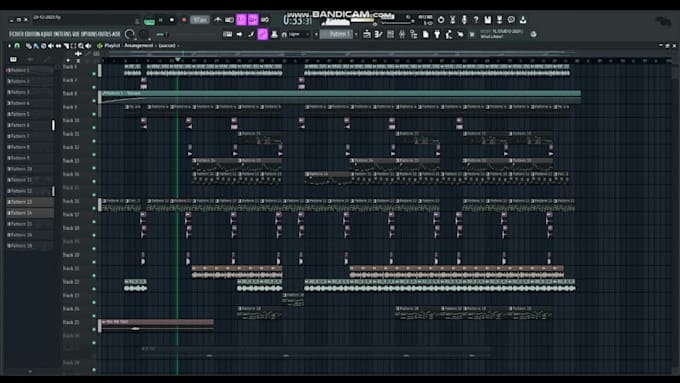
Task: Open the Browser window icon
Action: coord(414,34)
